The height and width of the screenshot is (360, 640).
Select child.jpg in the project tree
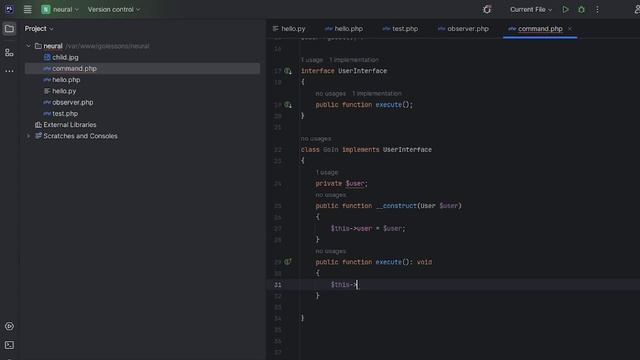(x=65, y=57)
